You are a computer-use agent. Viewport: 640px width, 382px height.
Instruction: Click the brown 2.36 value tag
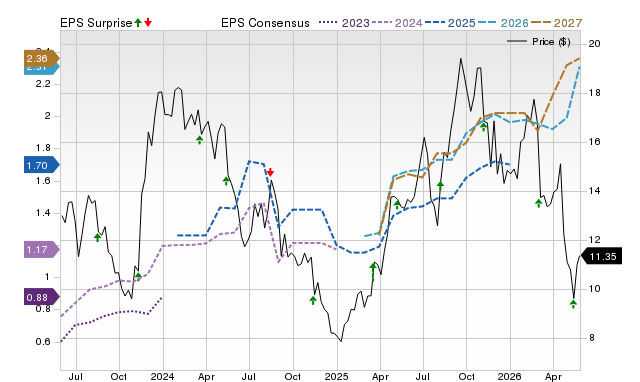[42, 59]
